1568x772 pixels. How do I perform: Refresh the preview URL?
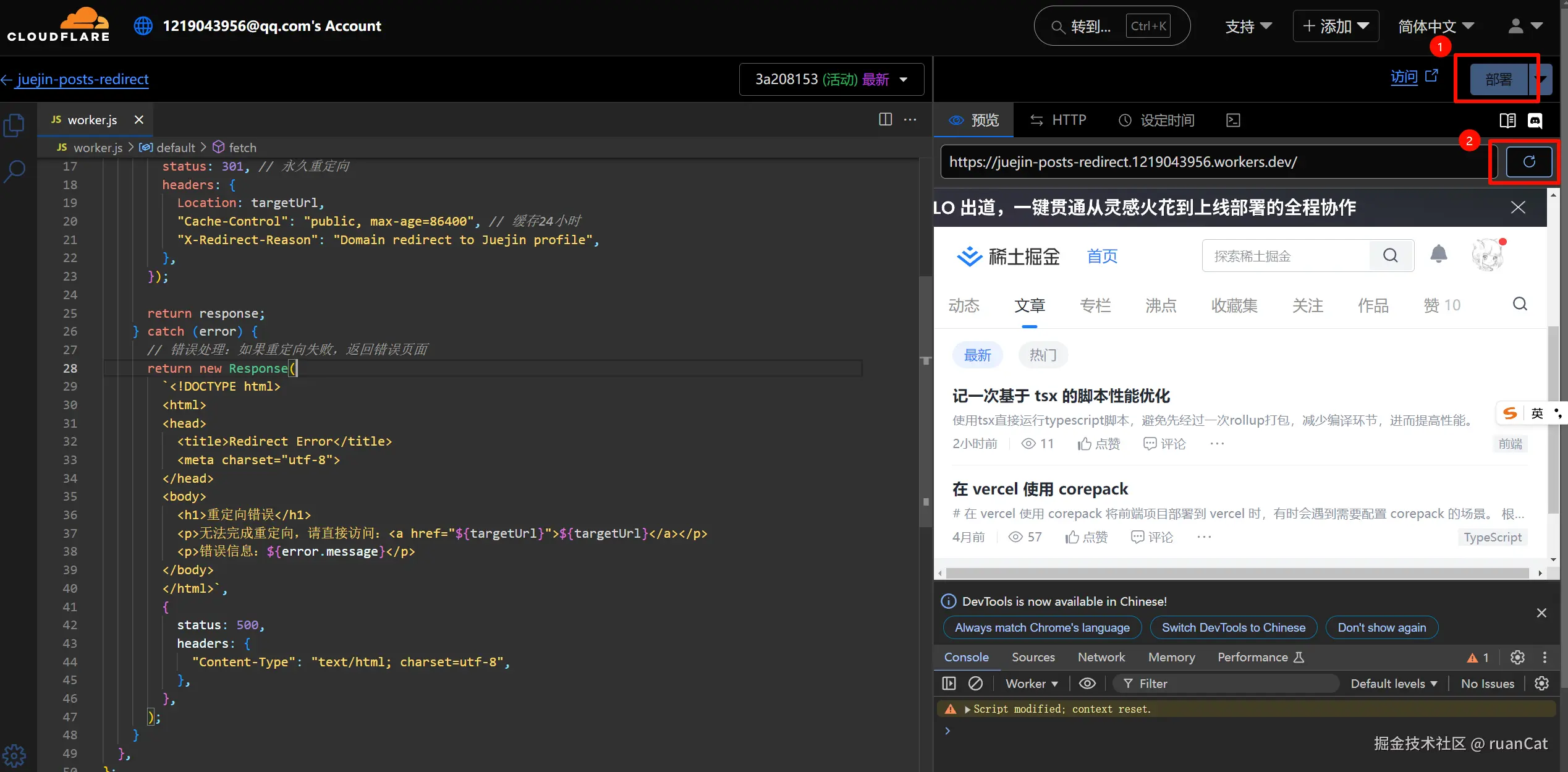pos(1528,162)
